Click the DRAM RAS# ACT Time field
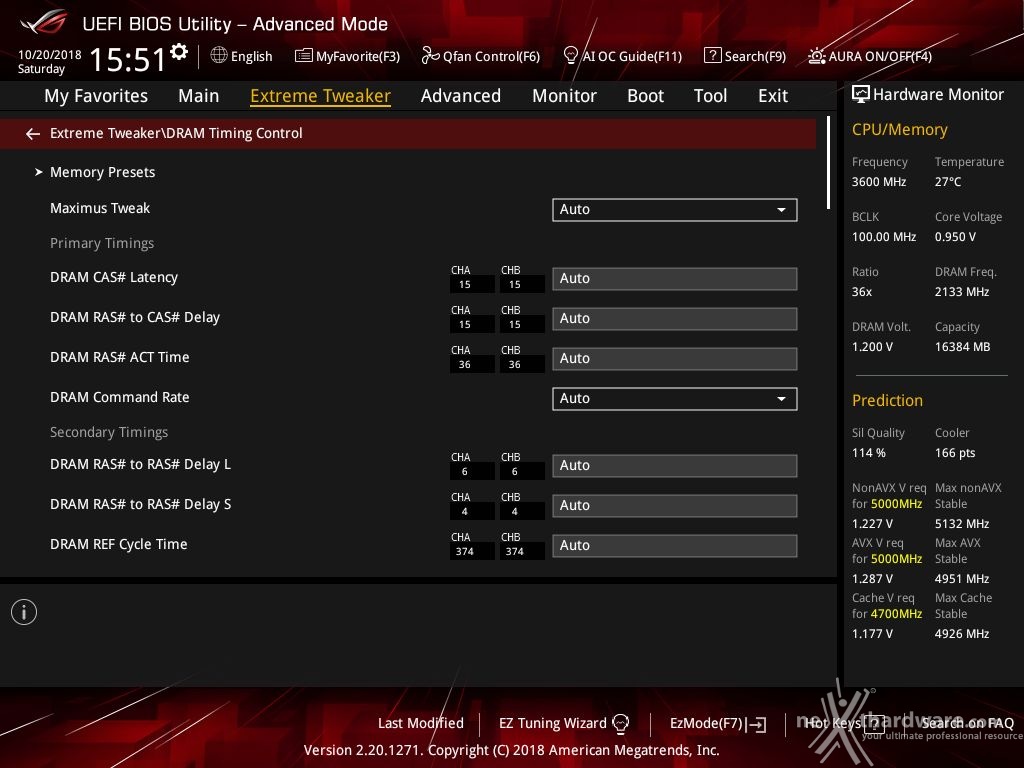Viewport: 1024px width, 768px height. (x=675, y=359)
